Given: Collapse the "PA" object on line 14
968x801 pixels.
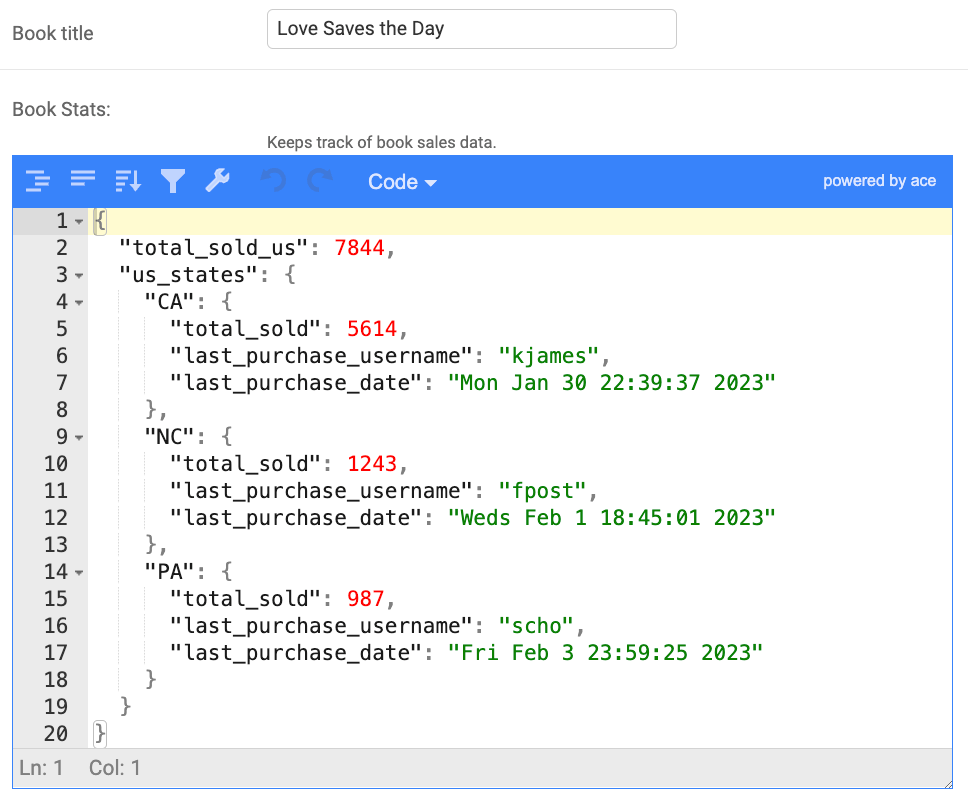Looking at the screenshot, I should point(79,572).
